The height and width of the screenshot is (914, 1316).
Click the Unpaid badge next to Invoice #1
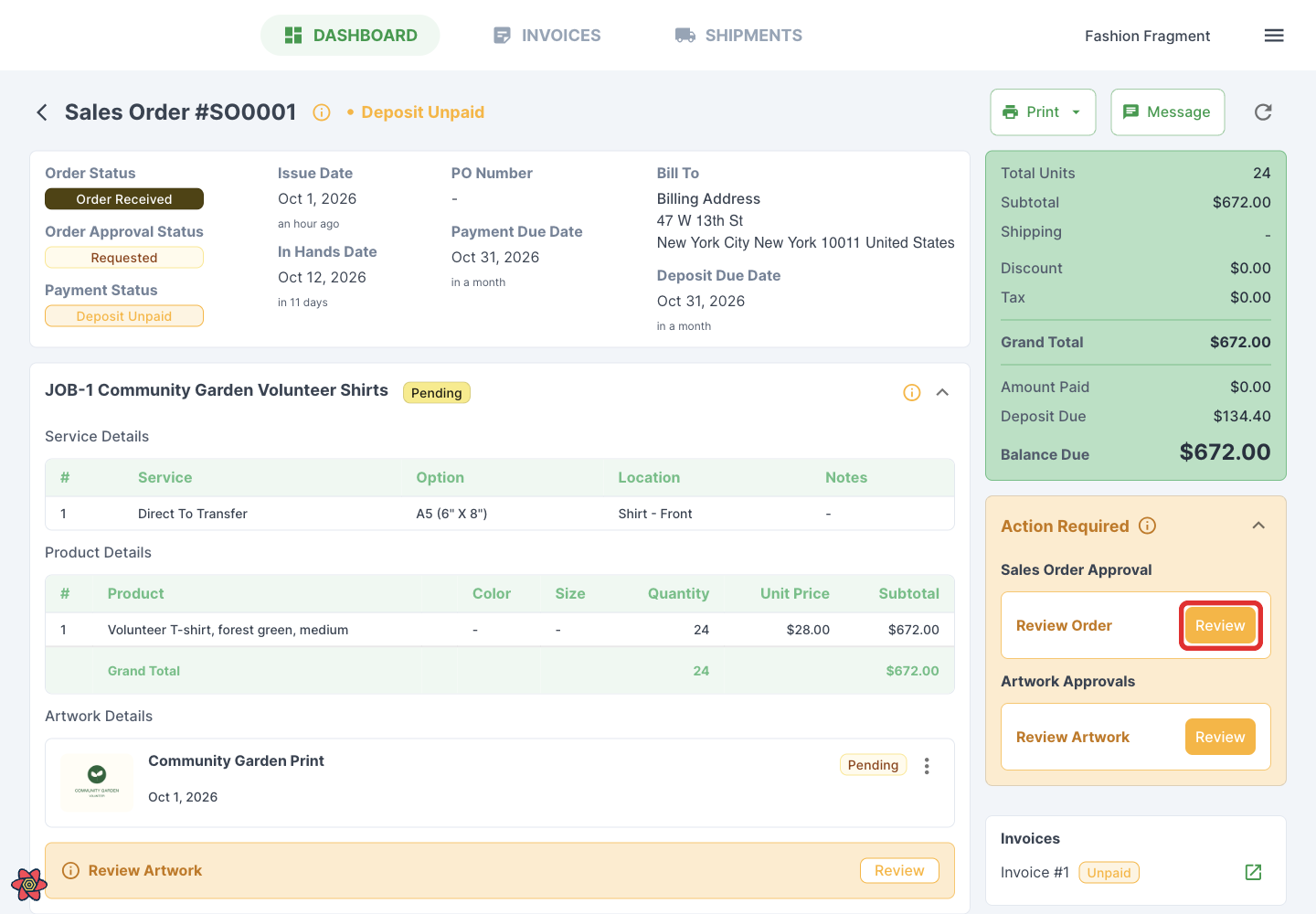pos(1109,873)
